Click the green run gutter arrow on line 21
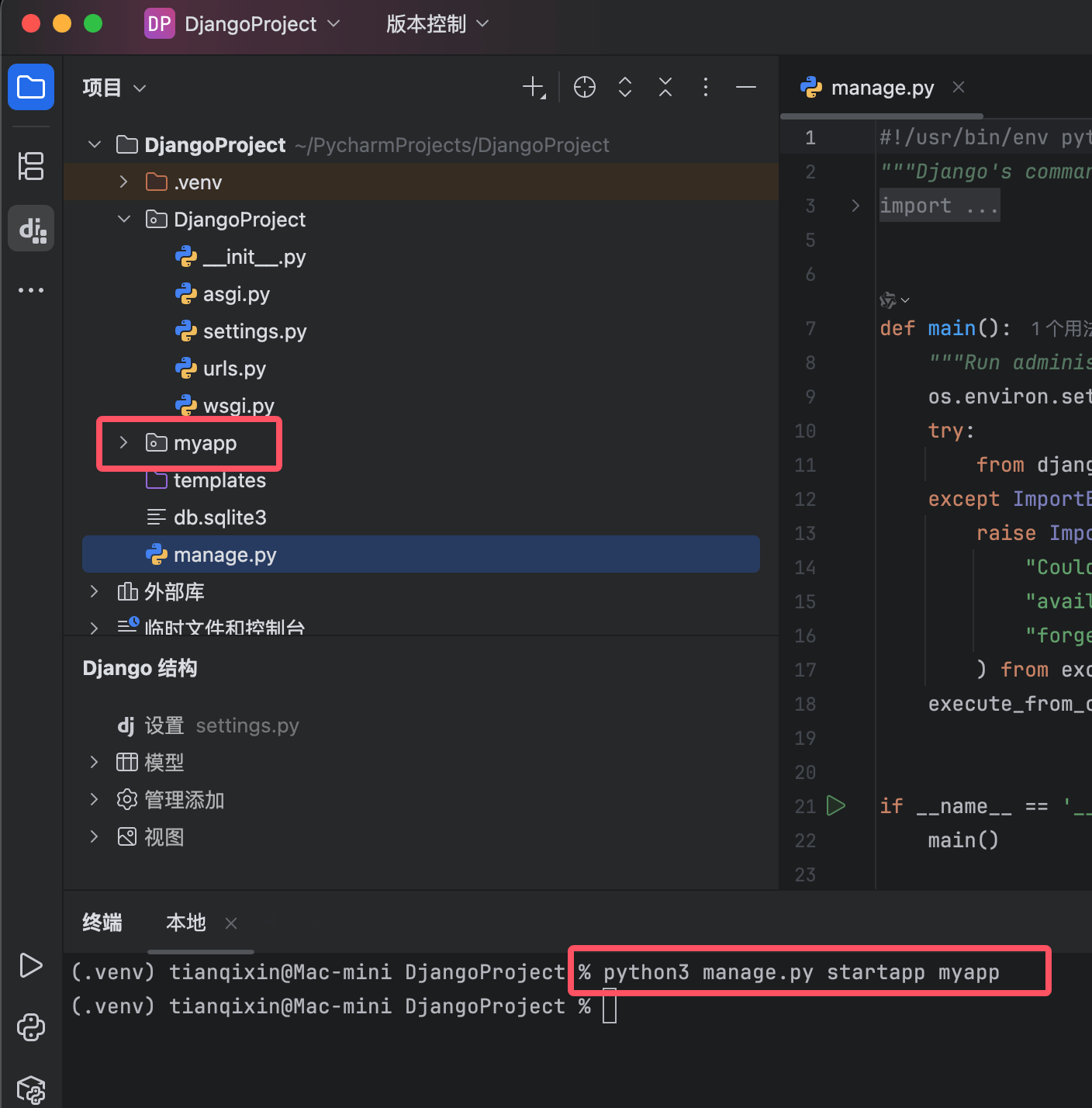This screenshot has width=1092, height=1108. click(x=835, y=805)
